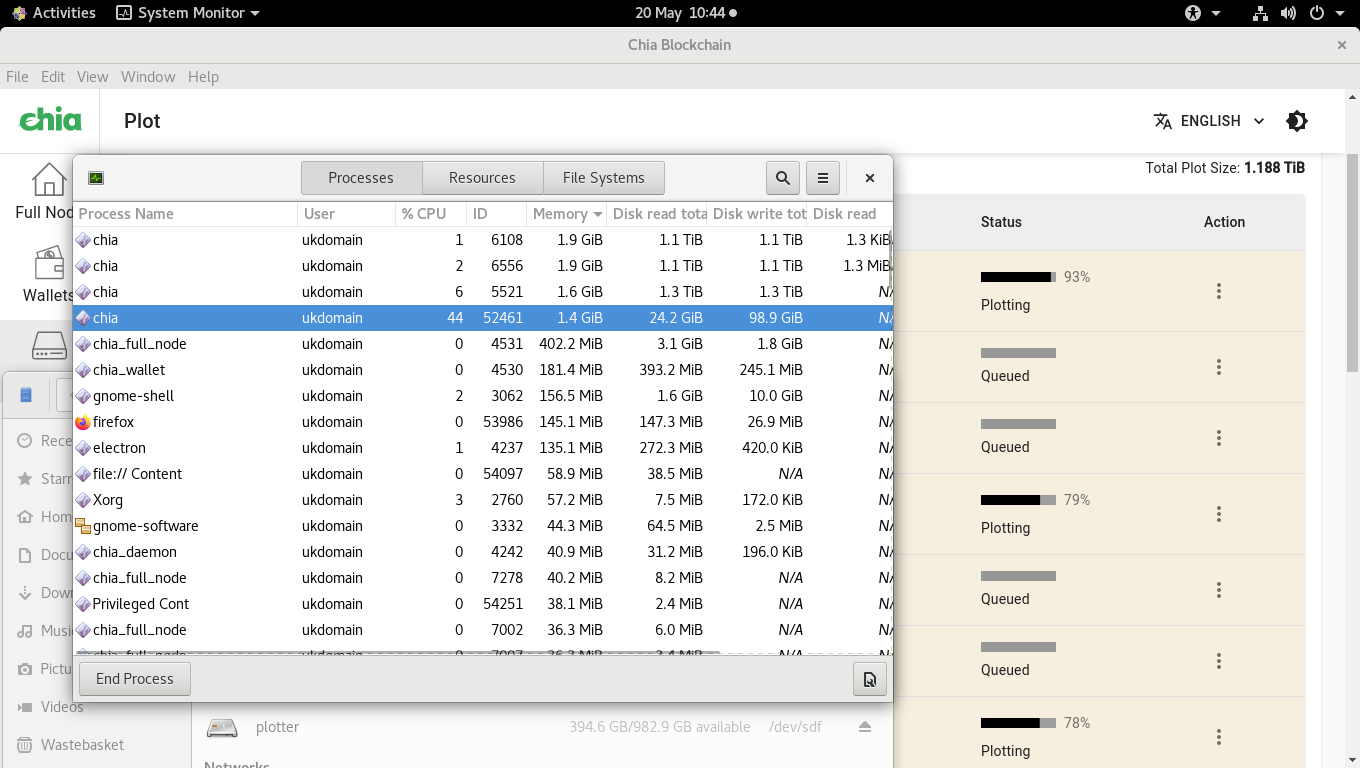Image resolution: width=1360 pixels, height=768 pixels.
Task: Click the Action column header in Chia
Action: tap(1224, 222)
